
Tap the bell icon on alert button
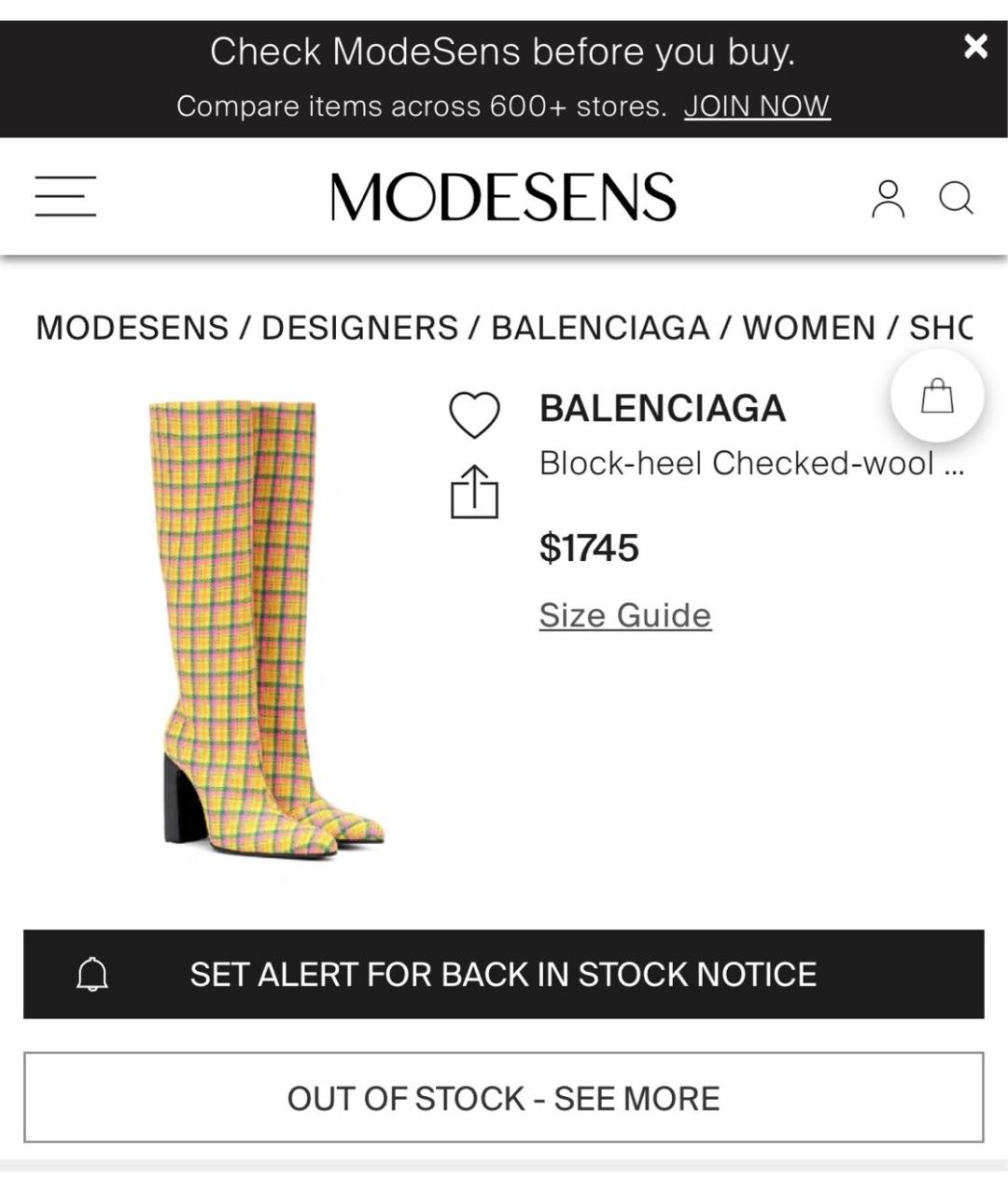click(x=92, y=975)
